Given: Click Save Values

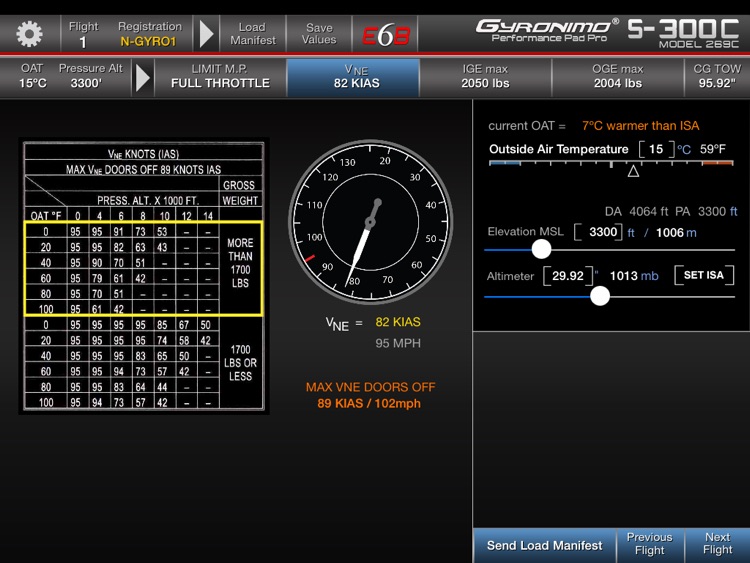Looking at the screenshot, I should [319, 34].
